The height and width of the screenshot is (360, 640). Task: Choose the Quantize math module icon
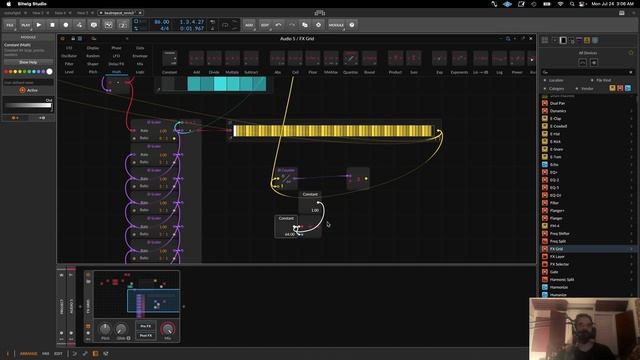[x=351, y=58]
